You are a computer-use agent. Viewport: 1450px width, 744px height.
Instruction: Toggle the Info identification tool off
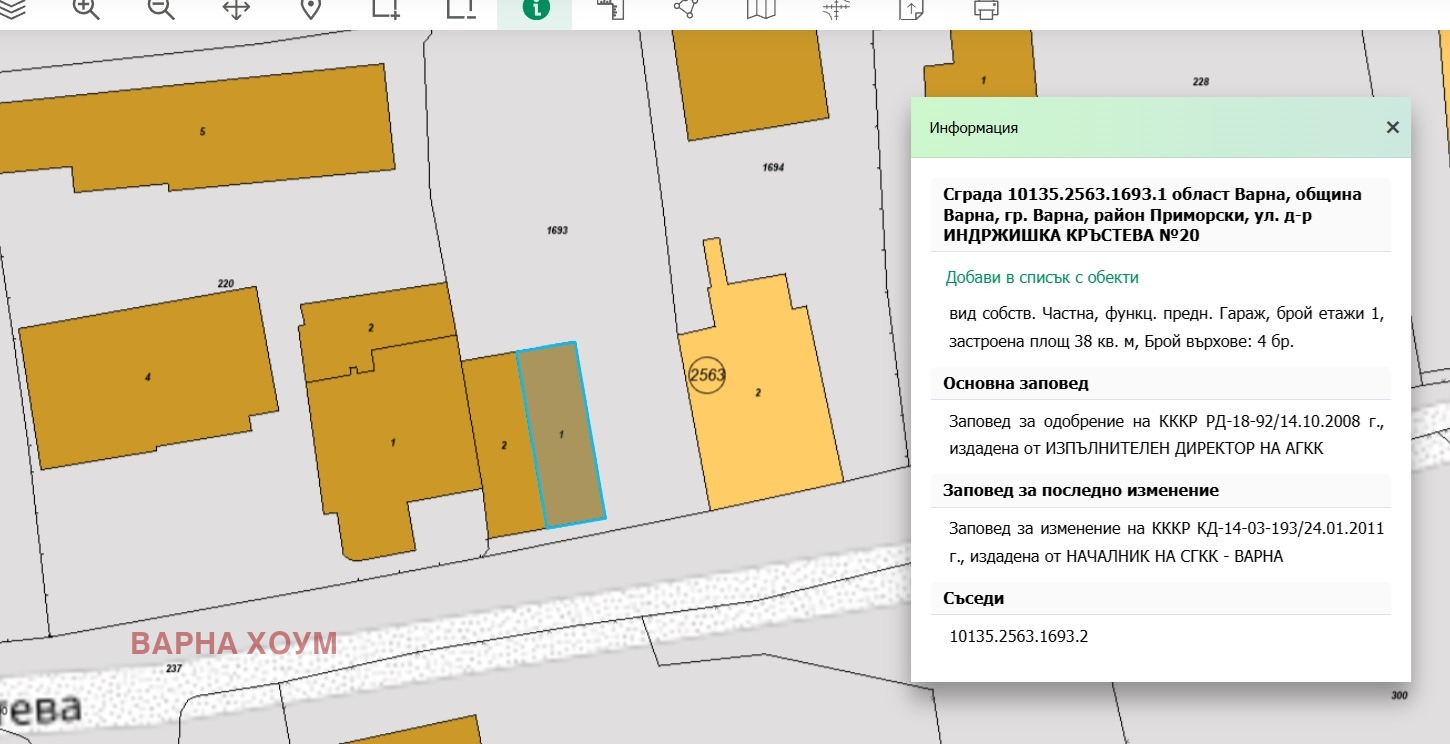(x=534, y=11)
